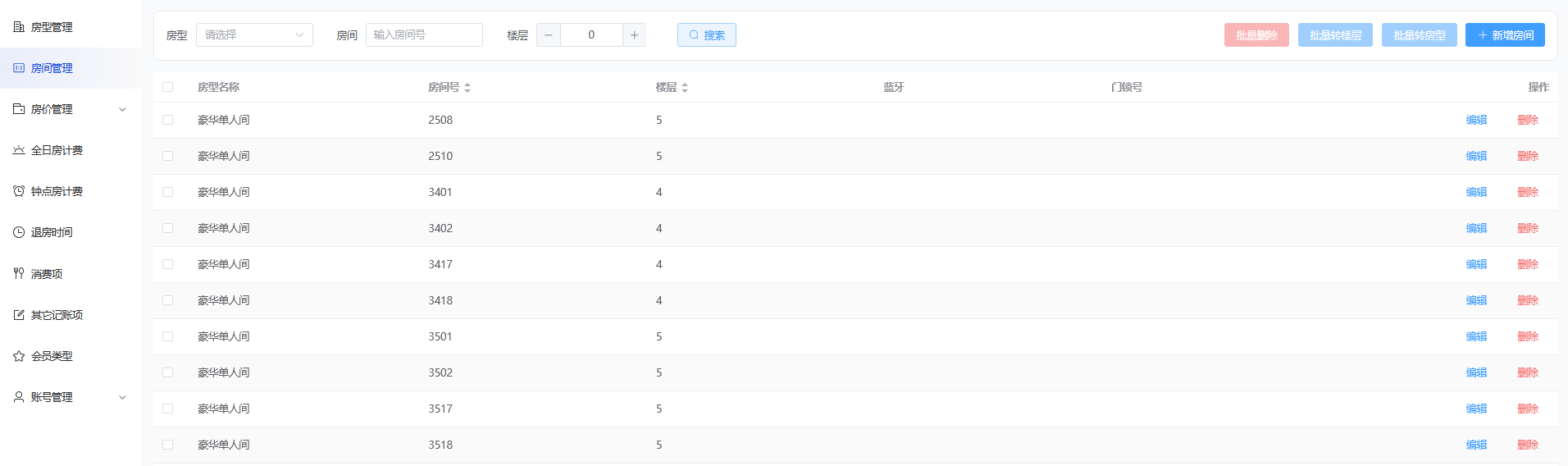Click the 退房时间 clock icon
1568x466 pixels.
(x=19, y=232)
